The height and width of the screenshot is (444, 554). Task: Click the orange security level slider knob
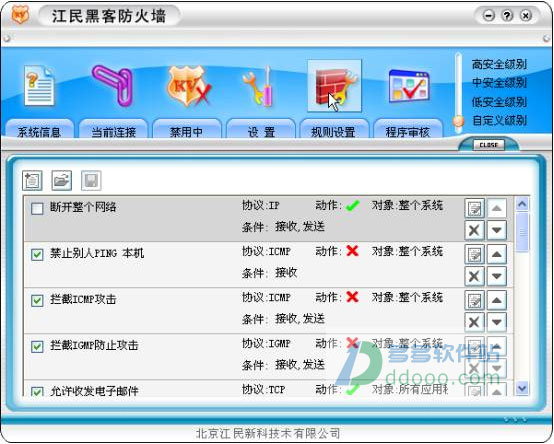pyautogui.click(x=458, y=121)
